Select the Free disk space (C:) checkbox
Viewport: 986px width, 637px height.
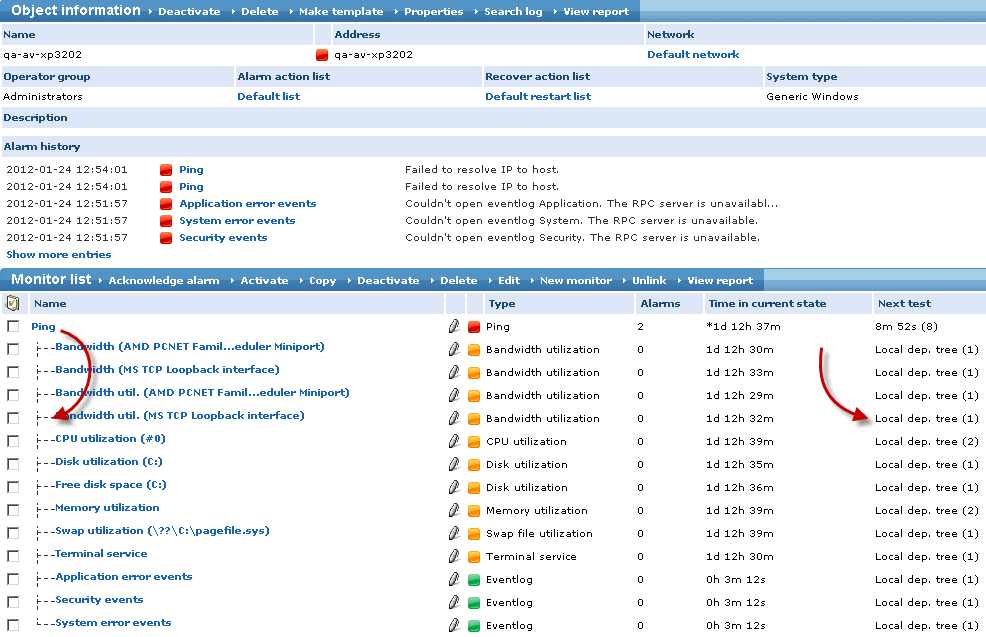13,487
